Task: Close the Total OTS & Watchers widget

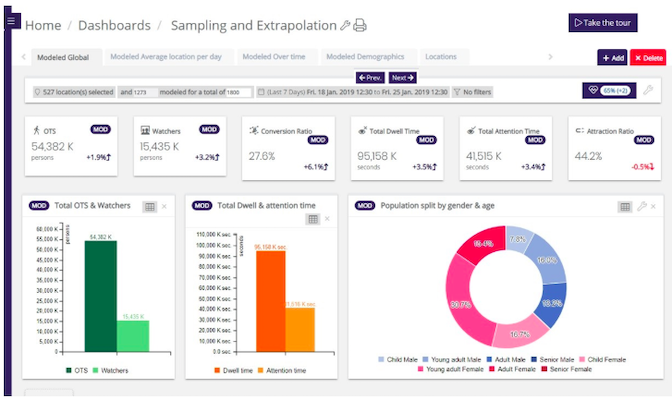Action: click(165, 206)
